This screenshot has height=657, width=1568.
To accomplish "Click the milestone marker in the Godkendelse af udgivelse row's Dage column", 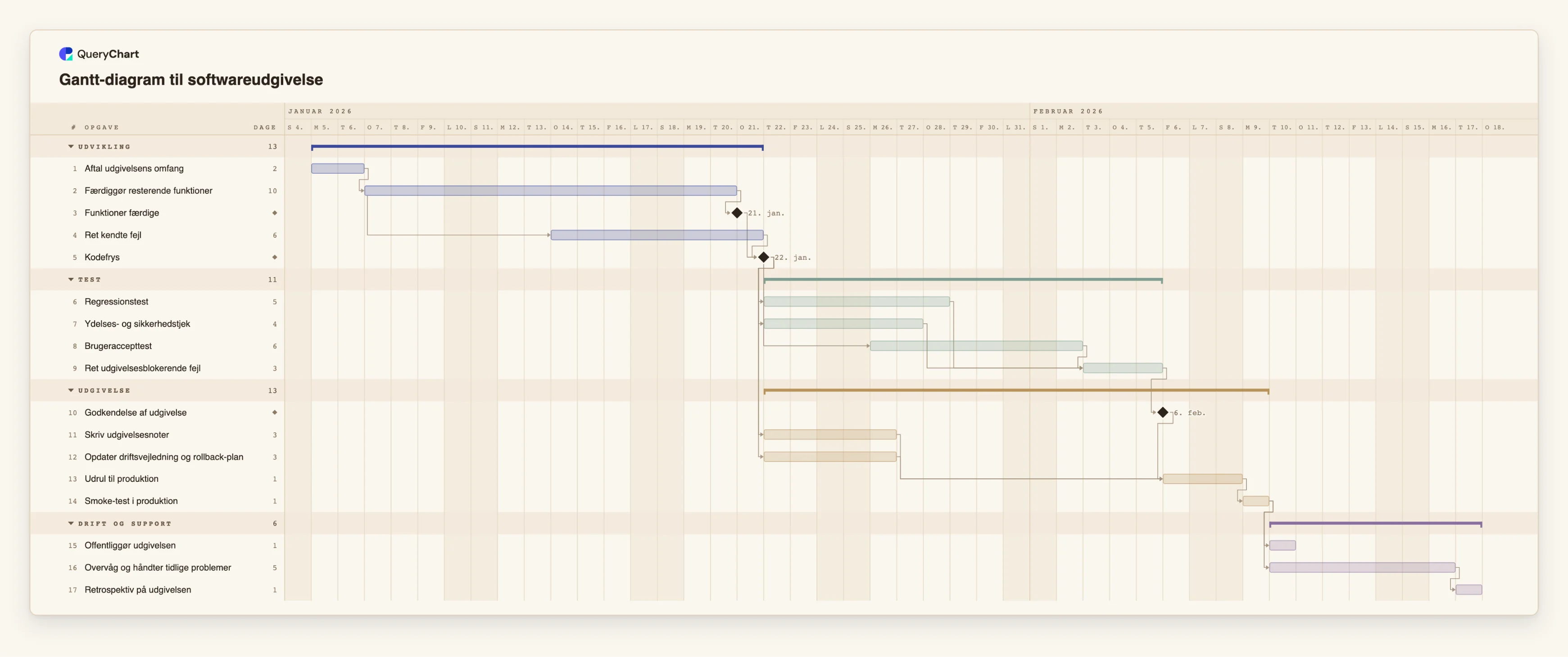I will tap(275, 413).
